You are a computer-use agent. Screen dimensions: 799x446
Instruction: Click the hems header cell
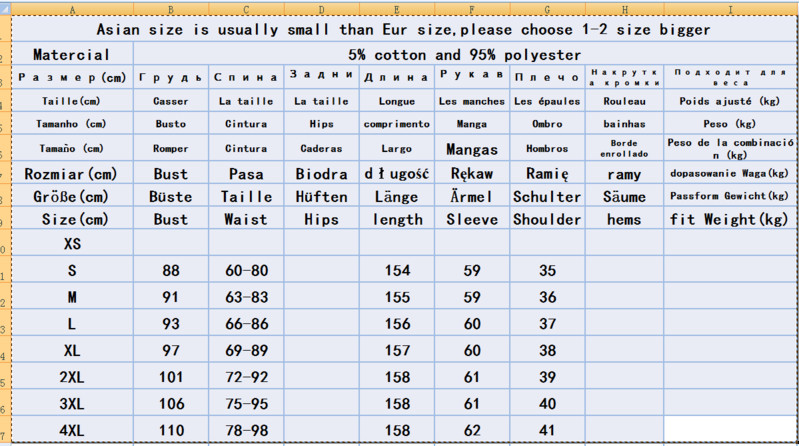click(x=624, y=219)
